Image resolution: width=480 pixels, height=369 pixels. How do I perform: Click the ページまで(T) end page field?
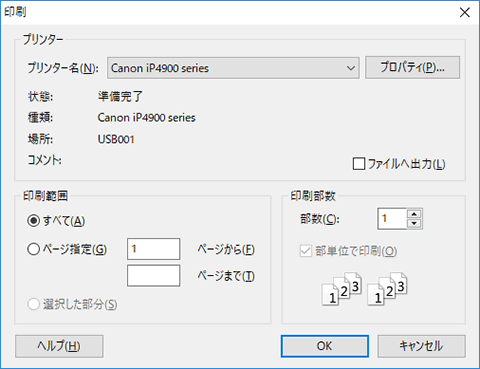[153, 276]
